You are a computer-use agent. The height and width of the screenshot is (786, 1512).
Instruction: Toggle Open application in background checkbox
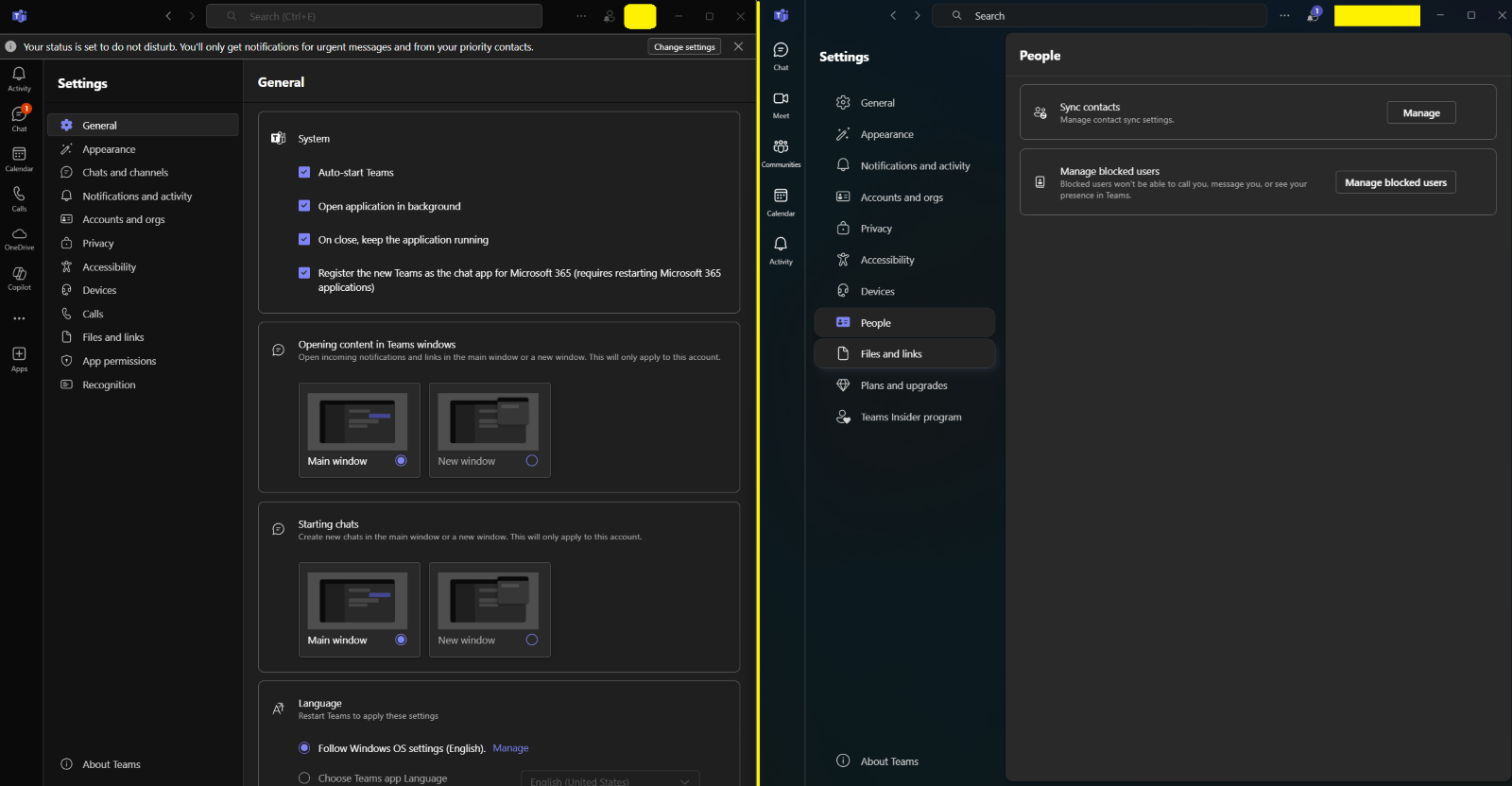(x=304, y=206)
